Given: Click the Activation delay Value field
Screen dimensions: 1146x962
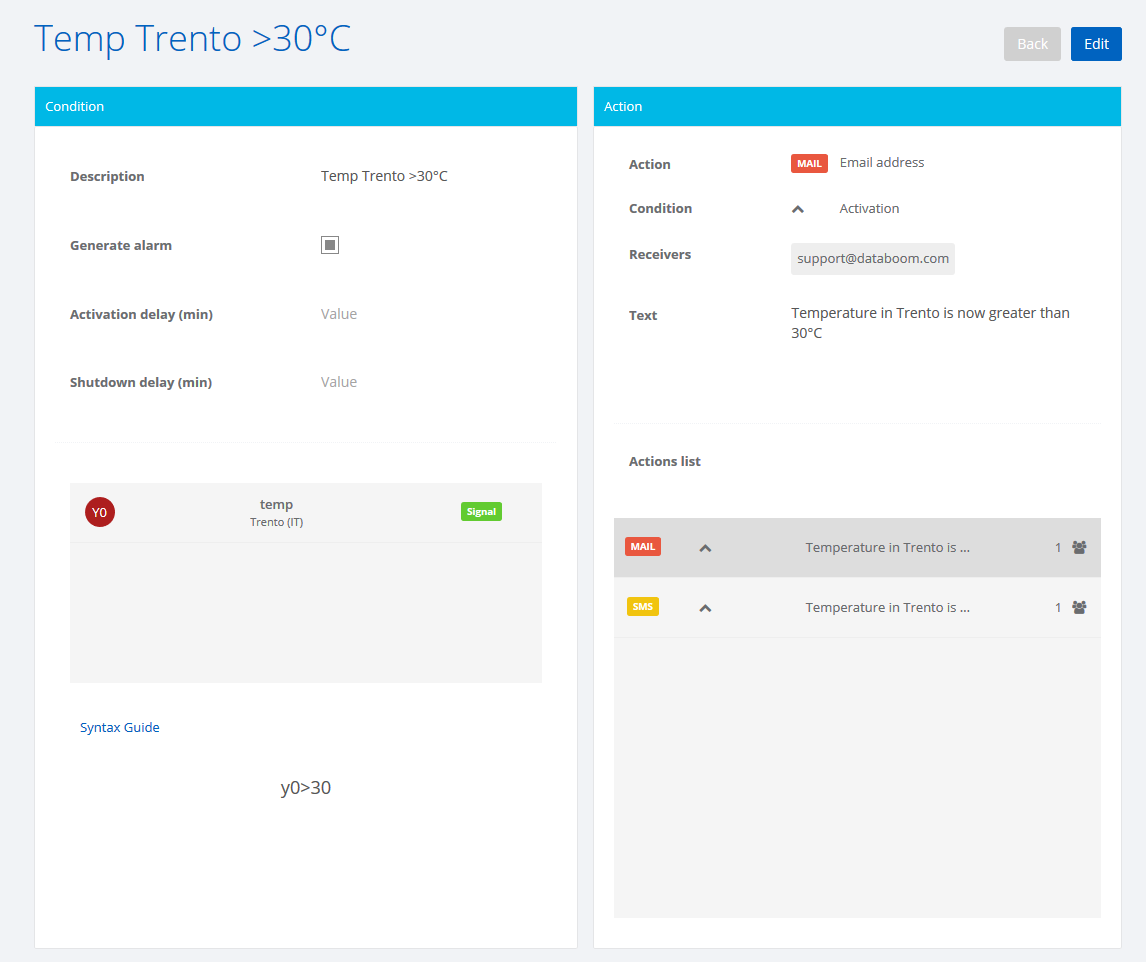Looking at the screenshot, I should (339, 314).
